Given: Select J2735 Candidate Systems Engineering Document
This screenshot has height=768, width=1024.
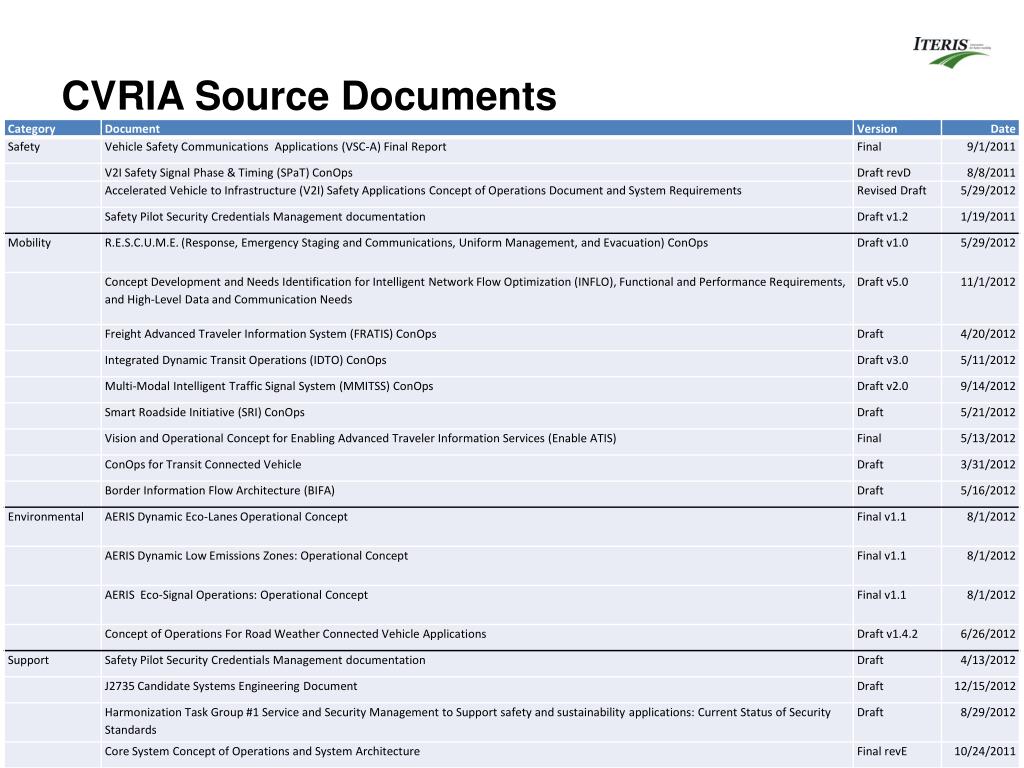Looking at the screenshot, I should click(231, 686).
